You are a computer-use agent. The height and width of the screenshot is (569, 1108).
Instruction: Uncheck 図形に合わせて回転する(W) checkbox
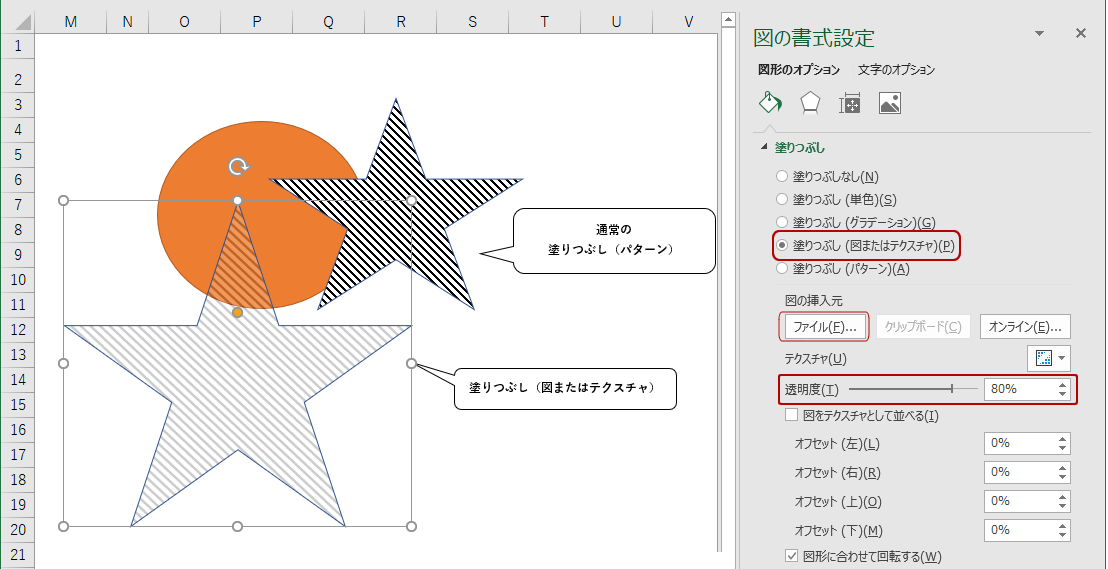point(791,556)
